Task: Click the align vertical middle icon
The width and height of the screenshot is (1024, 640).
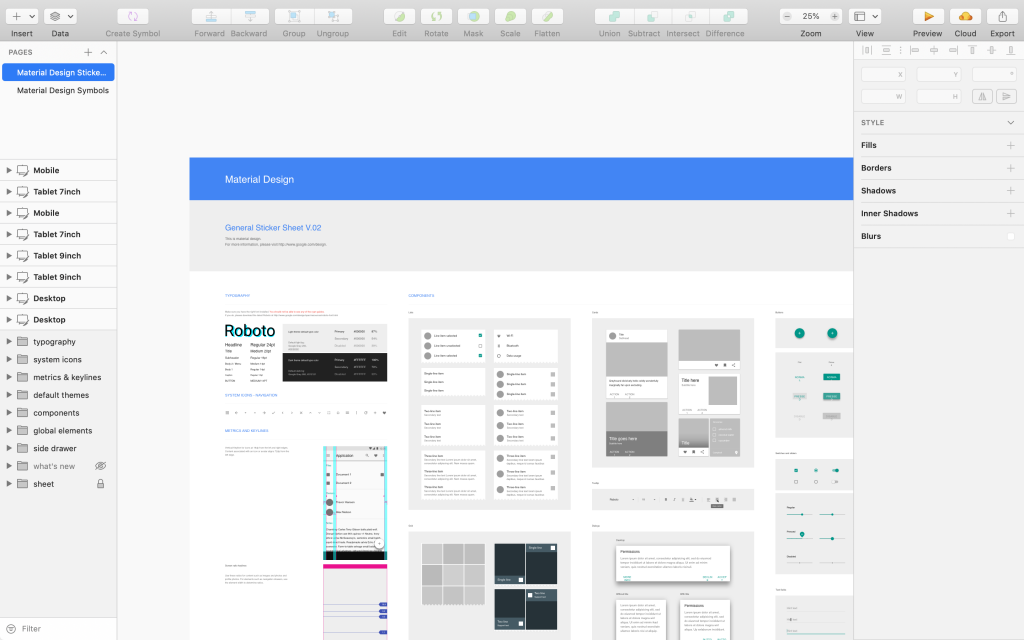Action: (x=992, y=50)
